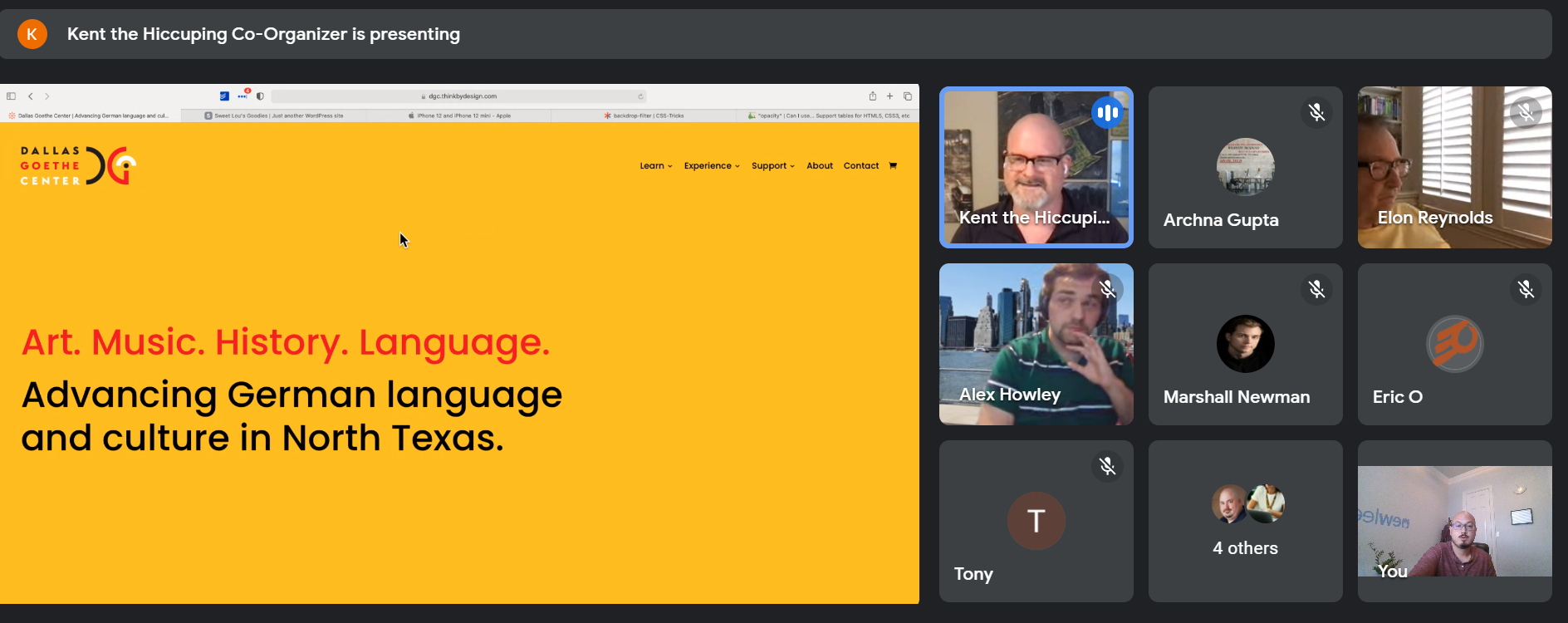Switch to the Sweet Lou's Goodies tab
1568x623 pixels.
pyautogui.click(x=274, y=115)
